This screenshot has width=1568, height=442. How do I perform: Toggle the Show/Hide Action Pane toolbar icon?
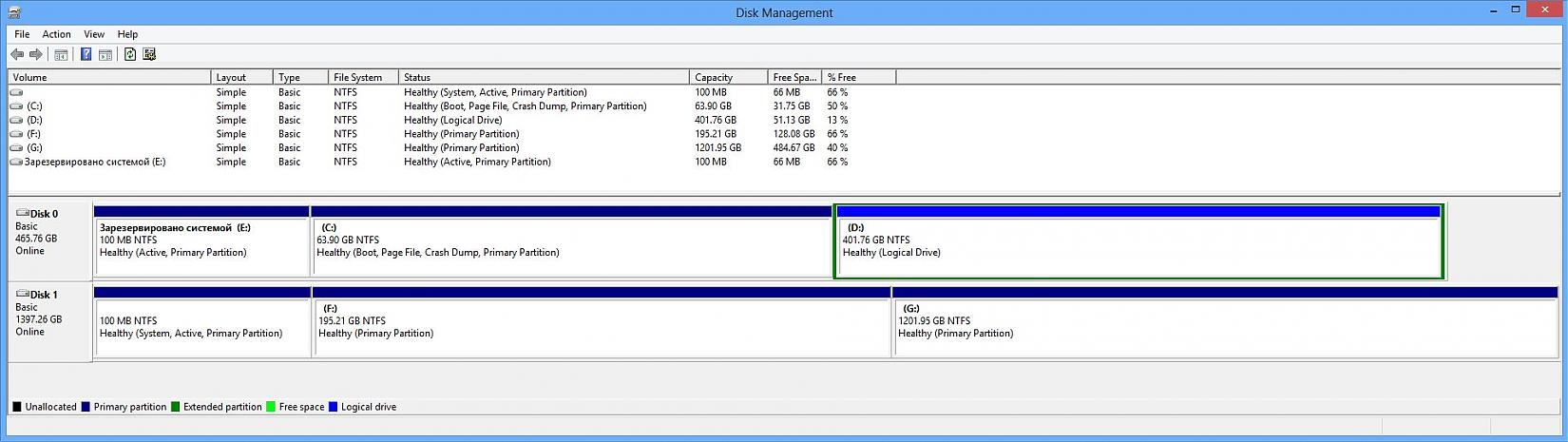pyautogui.click(x=105, y=55)
